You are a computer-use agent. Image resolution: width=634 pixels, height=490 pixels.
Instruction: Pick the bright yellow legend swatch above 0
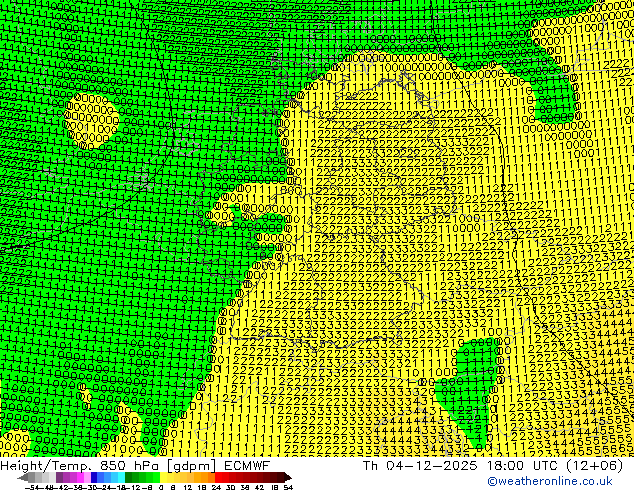coord(163,477)
